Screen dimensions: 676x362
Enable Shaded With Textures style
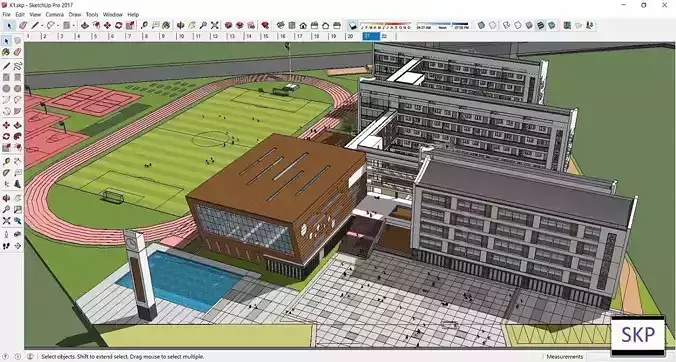(x=540, y=25)
